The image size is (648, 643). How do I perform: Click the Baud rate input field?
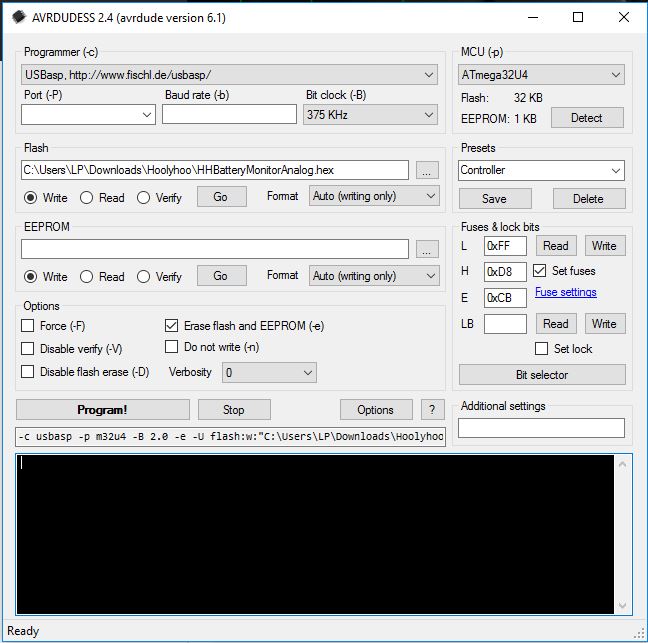[229, 114]
